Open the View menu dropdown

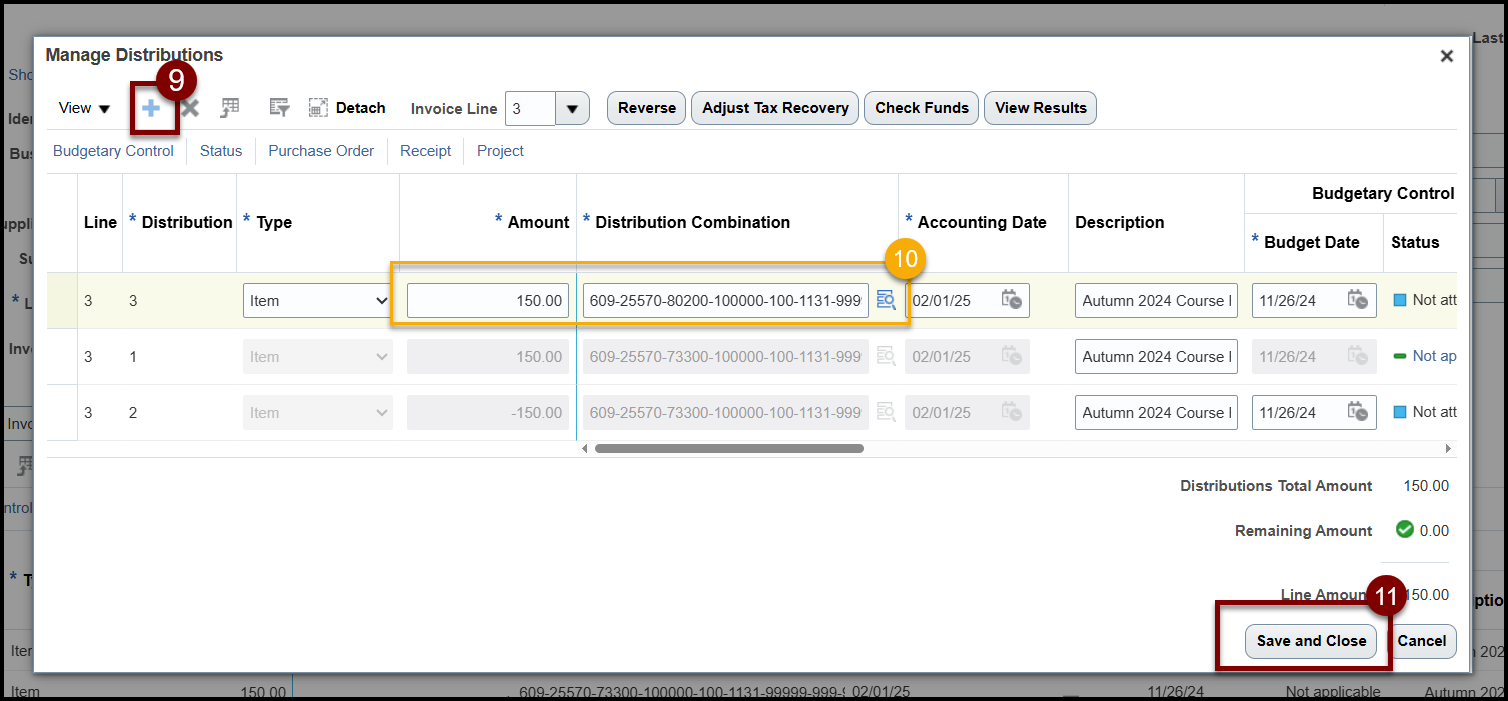[84, 108]
